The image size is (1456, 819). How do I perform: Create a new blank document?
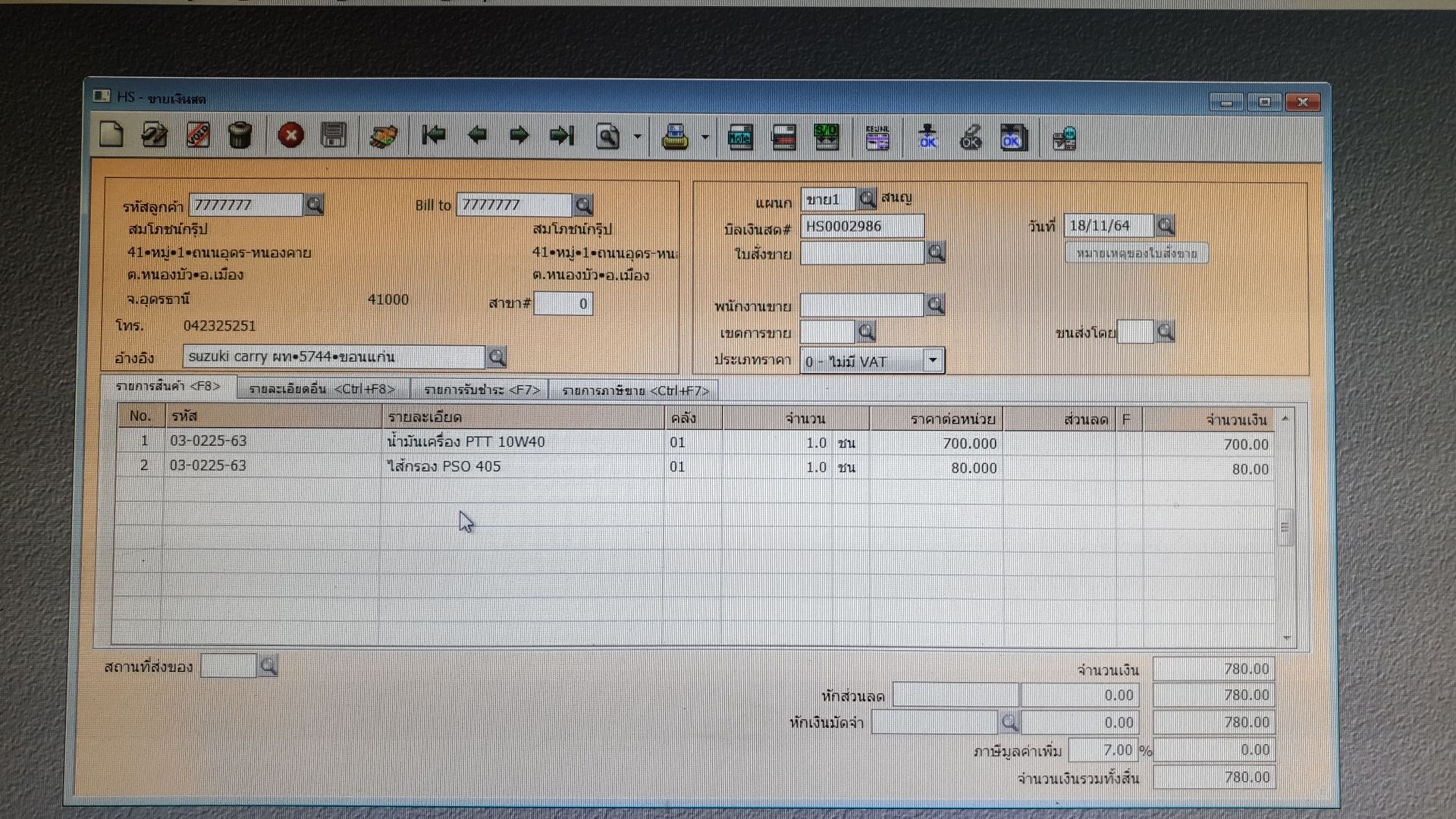(x=111, y=135)
